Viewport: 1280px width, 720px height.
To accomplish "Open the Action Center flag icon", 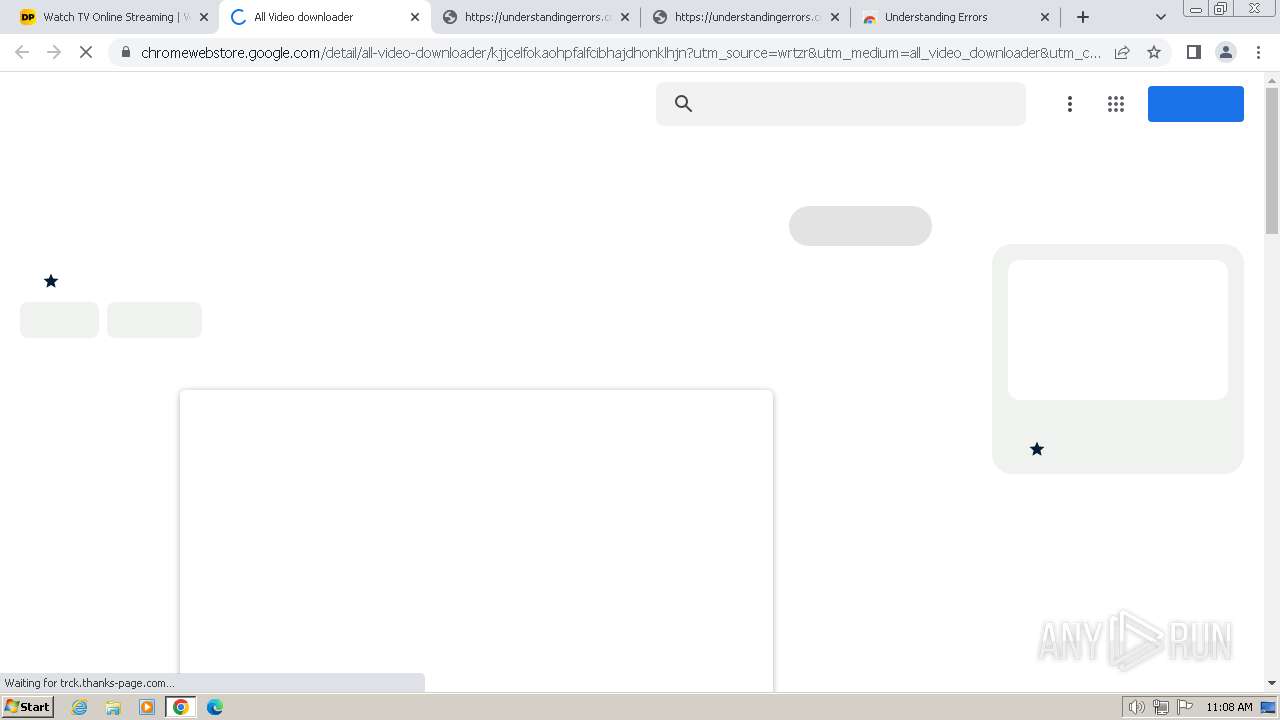I will pyautogui.click(x=1185, y=707).
